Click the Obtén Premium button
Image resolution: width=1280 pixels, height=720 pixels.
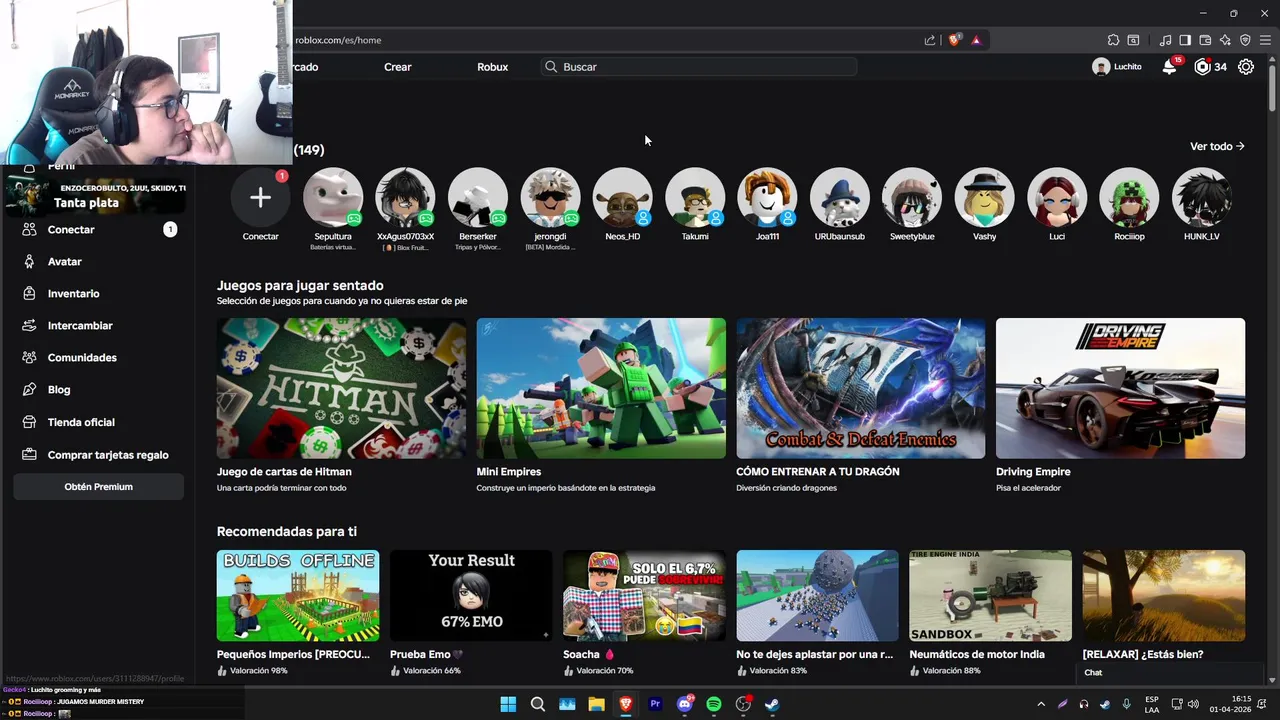point(98,487)
